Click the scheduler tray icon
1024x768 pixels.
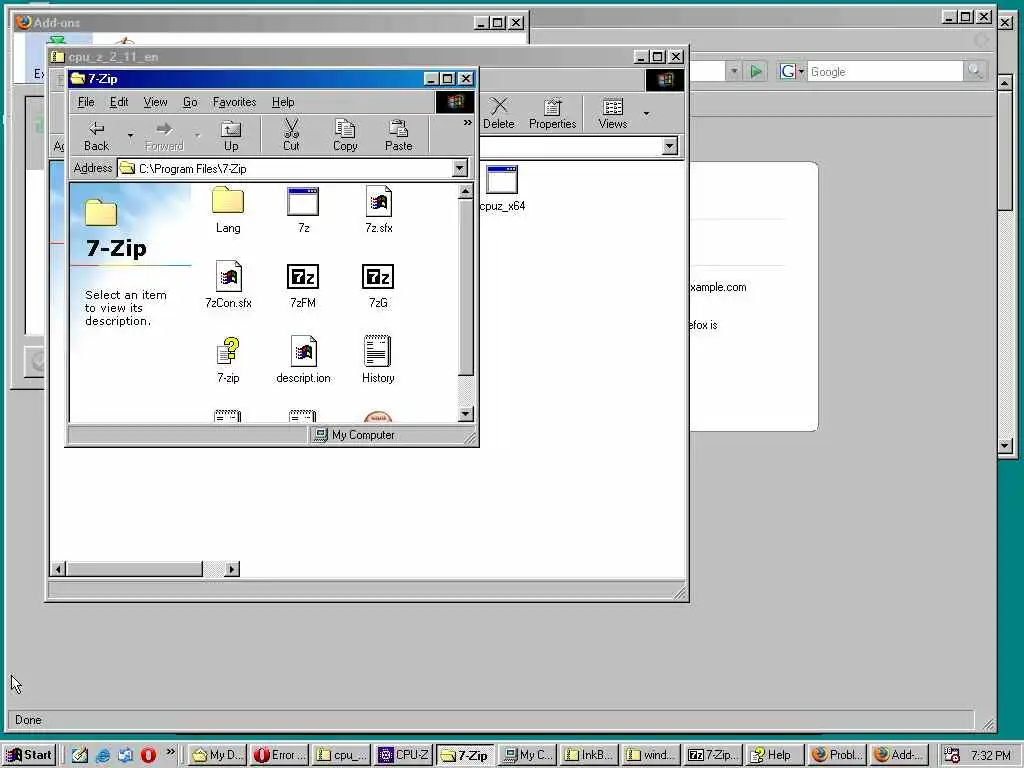952,755
